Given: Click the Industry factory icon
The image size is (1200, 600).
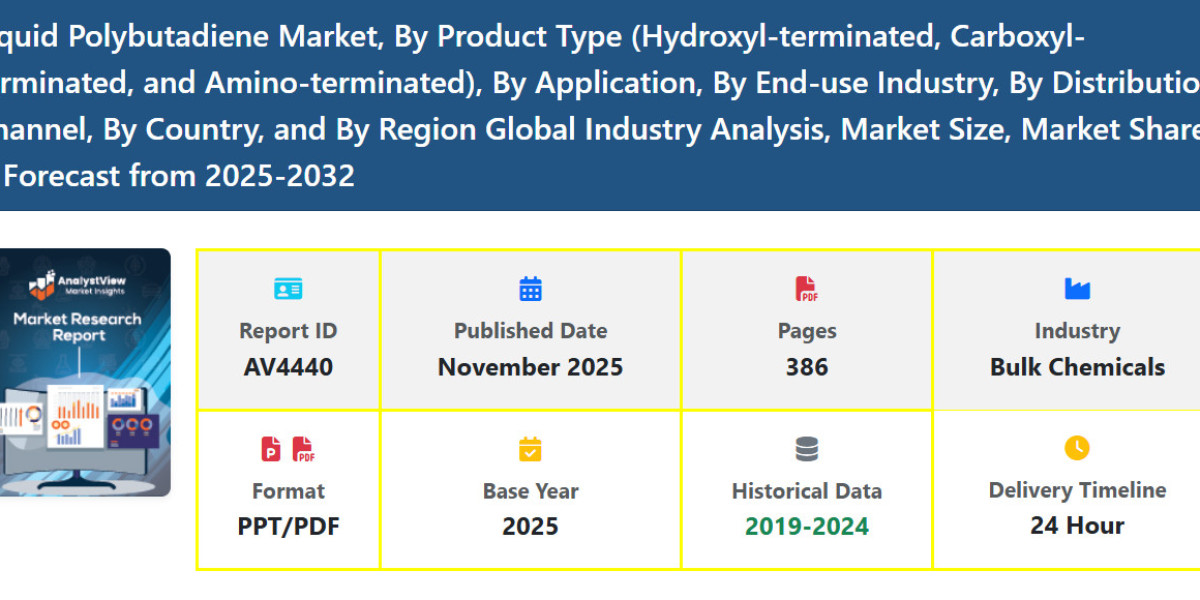Looking at the screenshot, I should pyautogui.click(x=1077, y=288).
